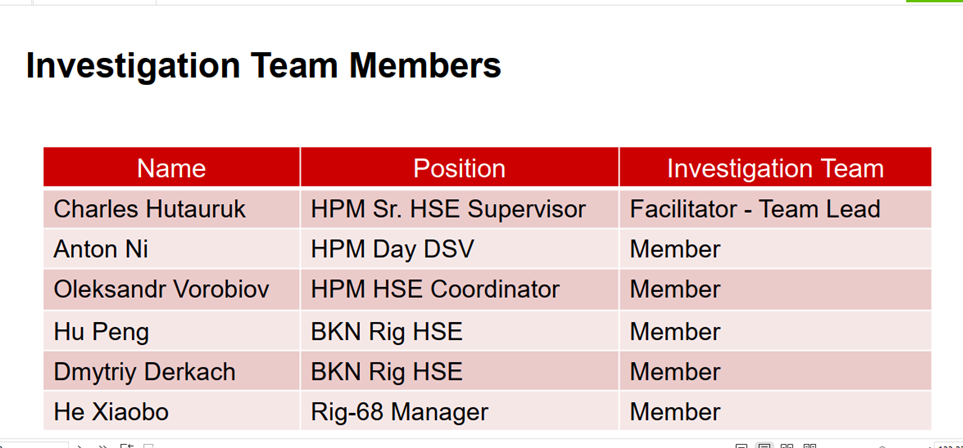This screenshot has height=448, width=963.
Task: Select the continuous scrolling view icon
Action: [x=764, y=446]
